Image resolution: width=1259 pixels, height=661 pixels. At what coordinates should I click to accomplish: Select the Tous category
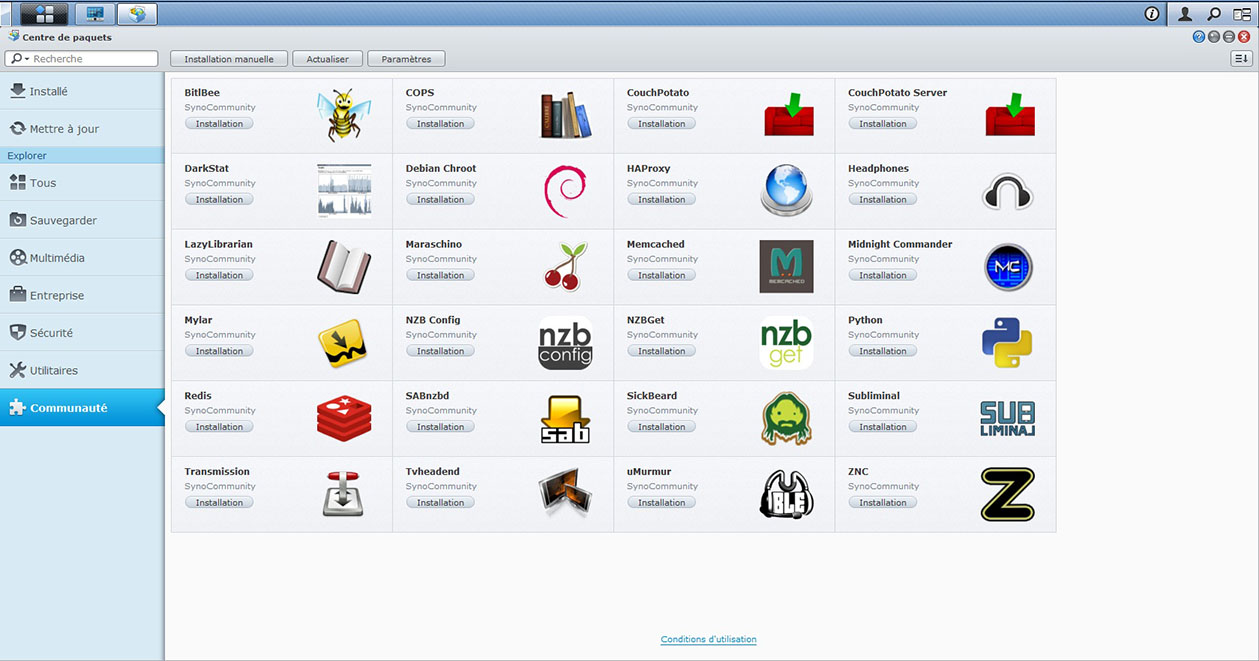coord(82,183)
